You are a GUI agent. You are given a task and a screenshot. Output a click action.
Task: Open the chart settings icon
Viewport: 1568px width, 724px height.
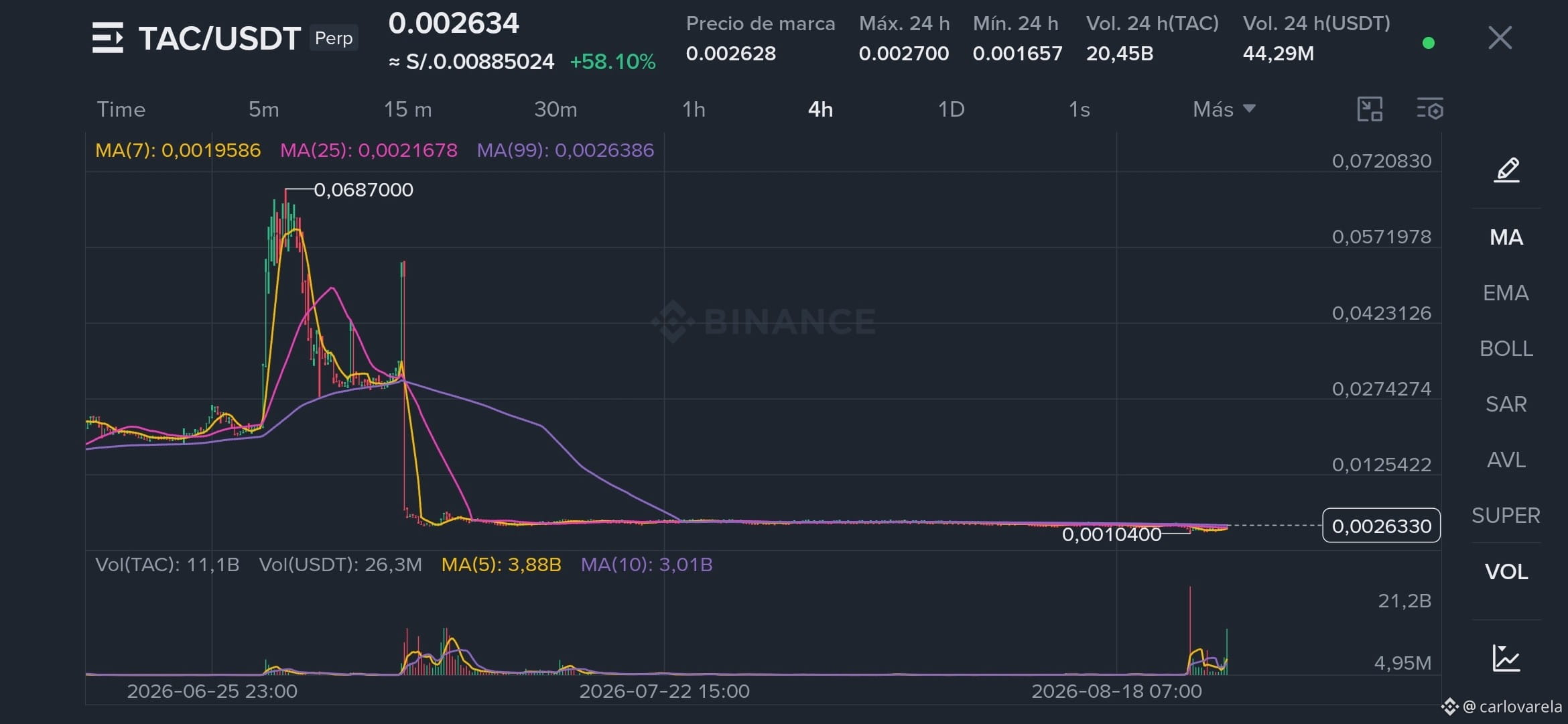tap(1430, 109)
